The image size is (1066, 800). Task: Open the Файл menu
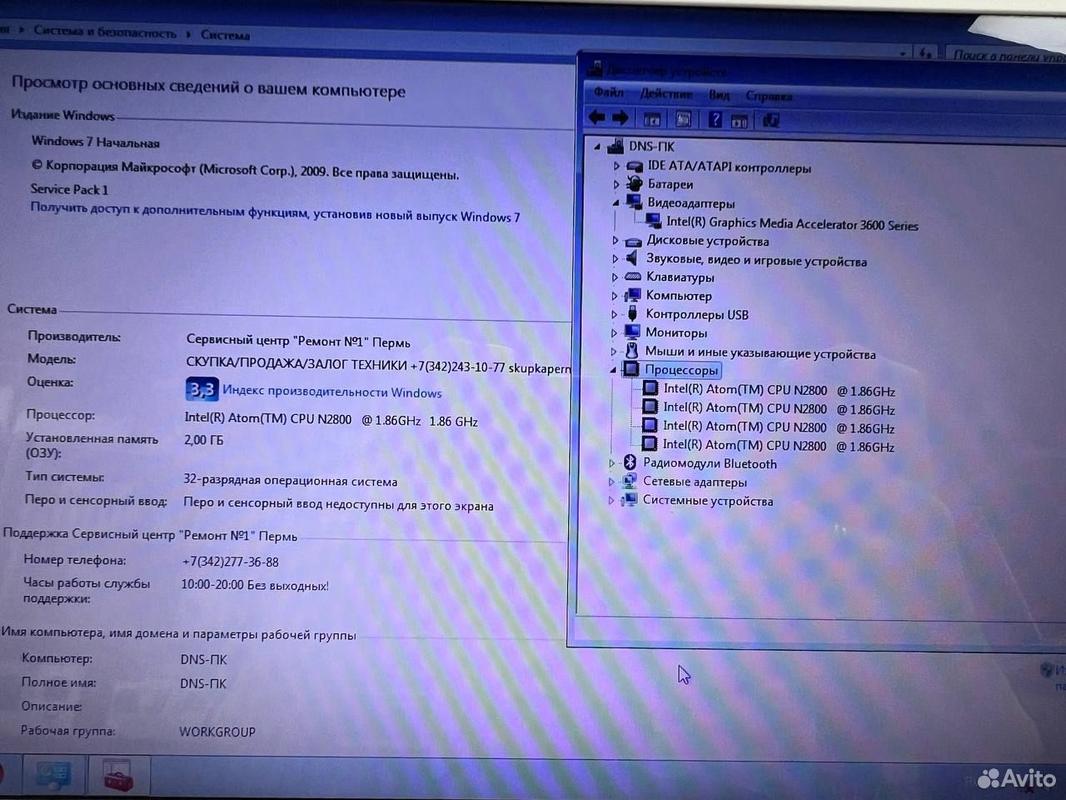(x=608, y=92)
